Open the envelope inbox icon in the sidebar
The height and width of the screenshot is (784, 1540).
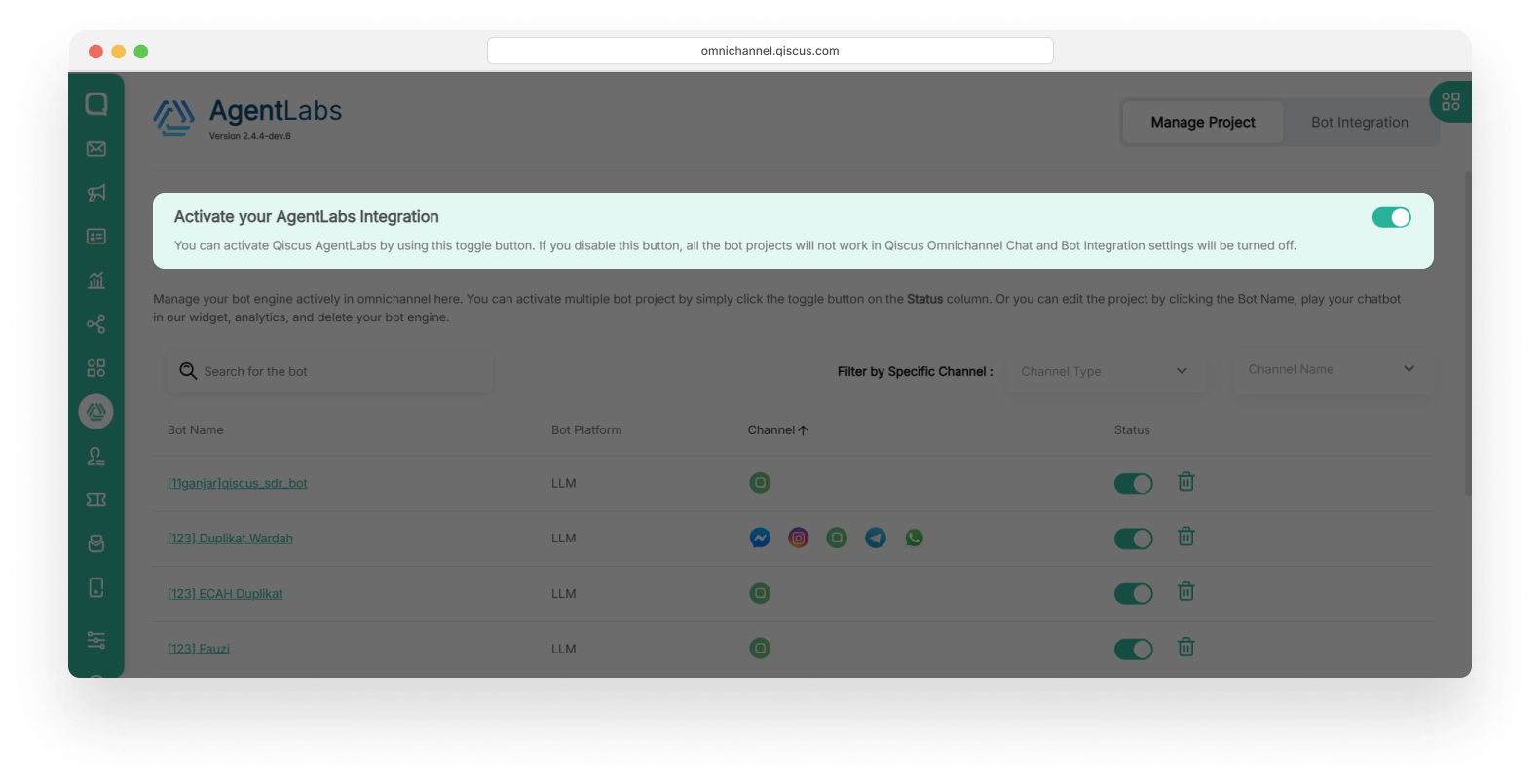tap(96, 149)
